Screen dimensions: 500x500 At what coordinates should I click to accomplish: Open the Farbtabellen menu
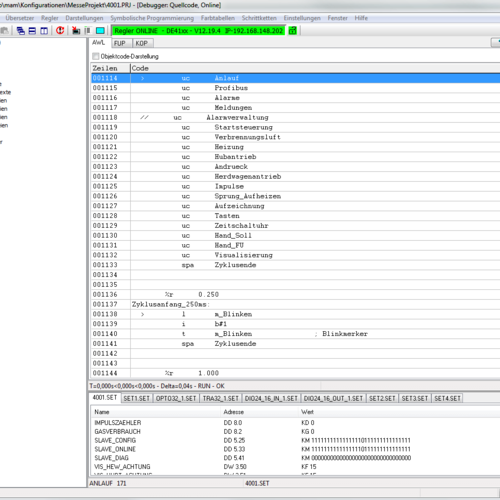click(x=218, y=18)
